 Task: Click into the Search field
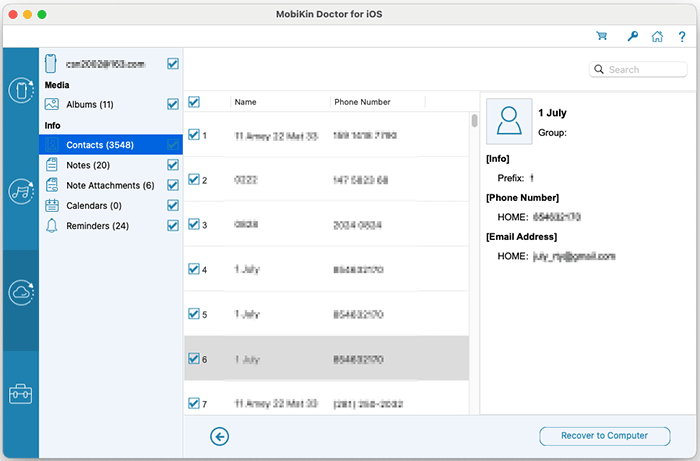click(x=638, y=69)
